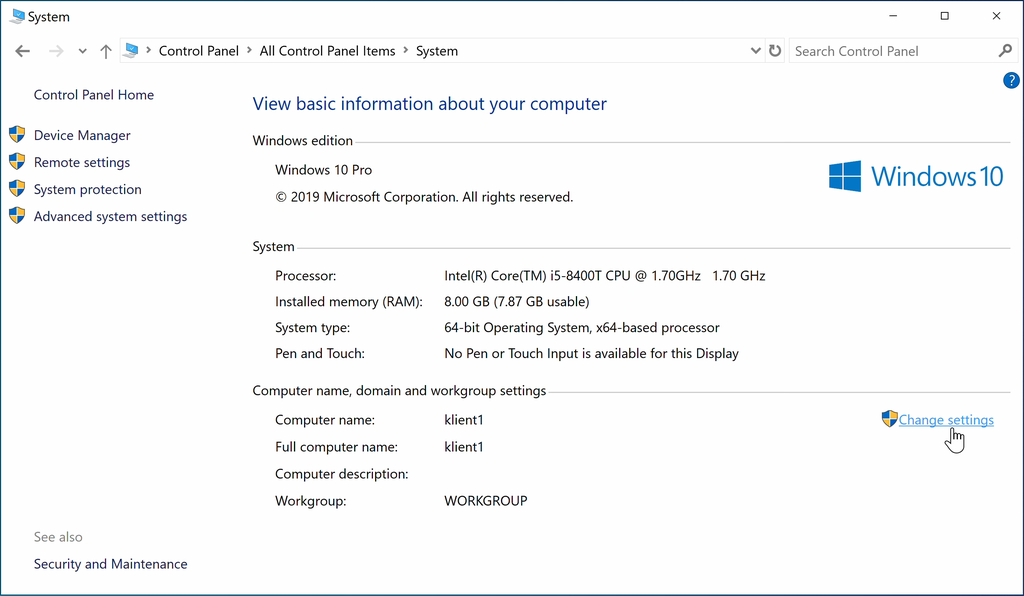Click the '© 2019 Microsoft Corporation' text

pos(366,197)
